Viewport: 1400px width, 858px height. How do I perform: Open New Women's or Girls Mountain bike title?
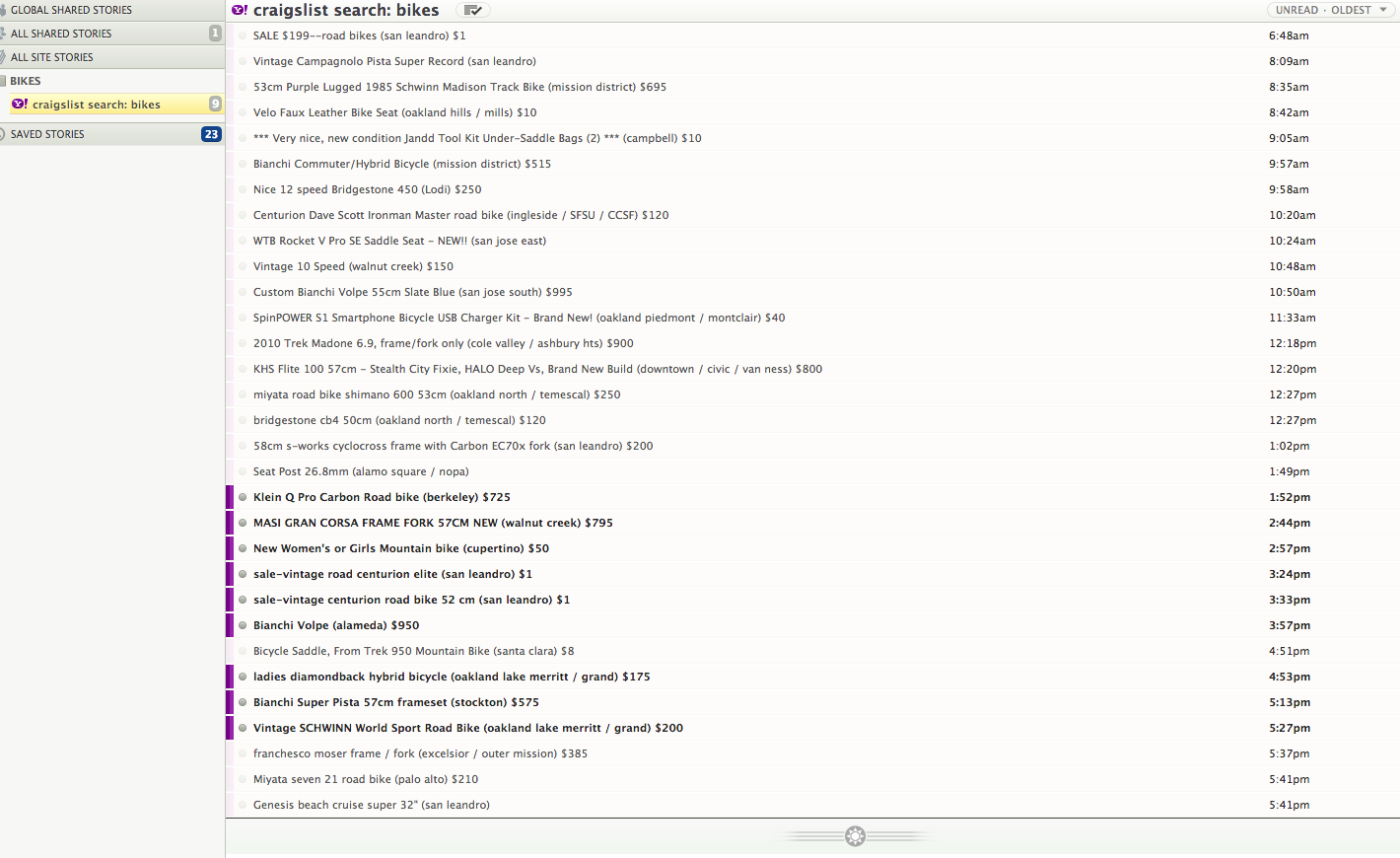(x=401, y=548)
